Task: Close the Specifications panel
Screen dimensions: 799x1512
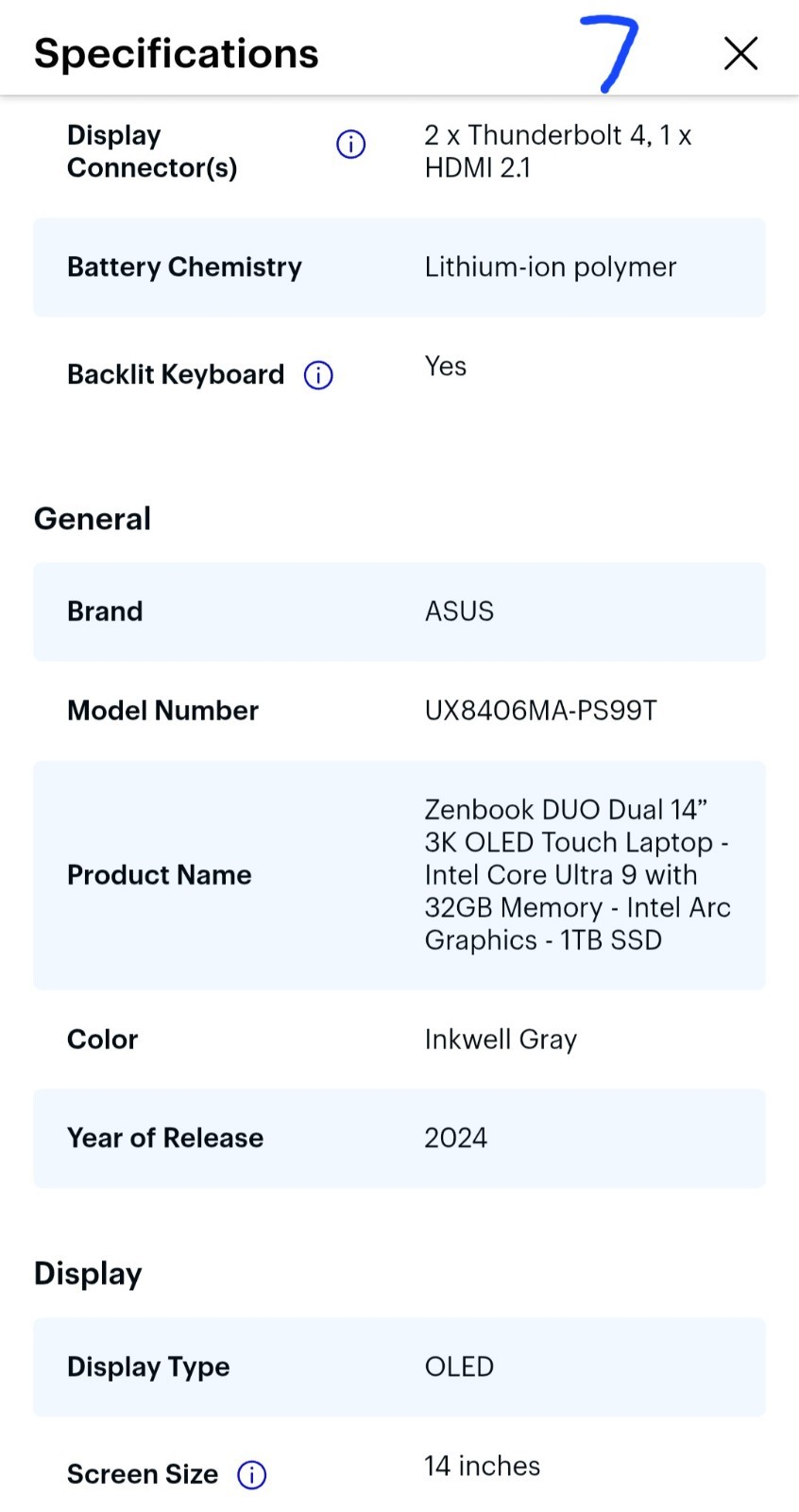Action: [x=741, y=54]
